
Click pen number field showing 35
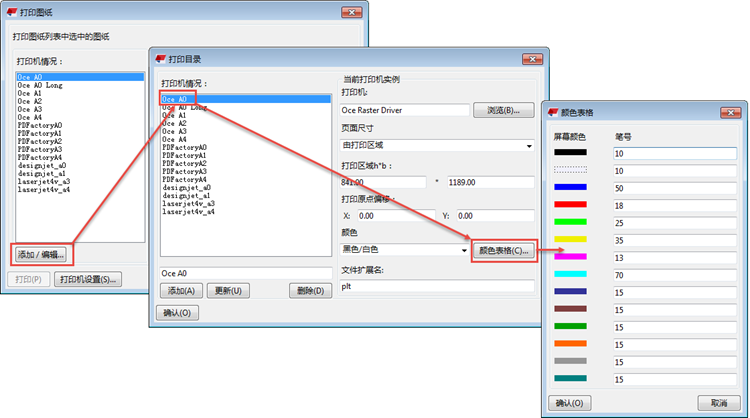[x=675, y=241]
